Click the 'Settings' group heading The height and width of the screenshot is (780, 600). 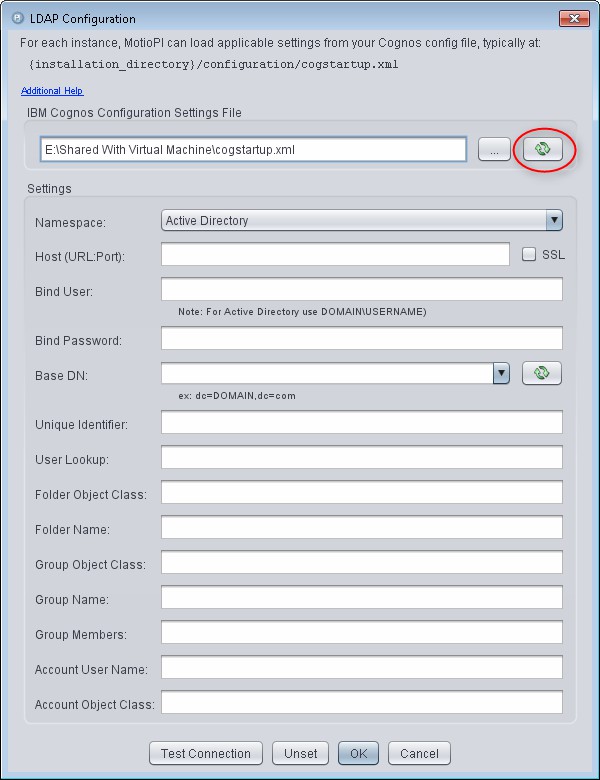pyautogui.click(x=49, y=189)
